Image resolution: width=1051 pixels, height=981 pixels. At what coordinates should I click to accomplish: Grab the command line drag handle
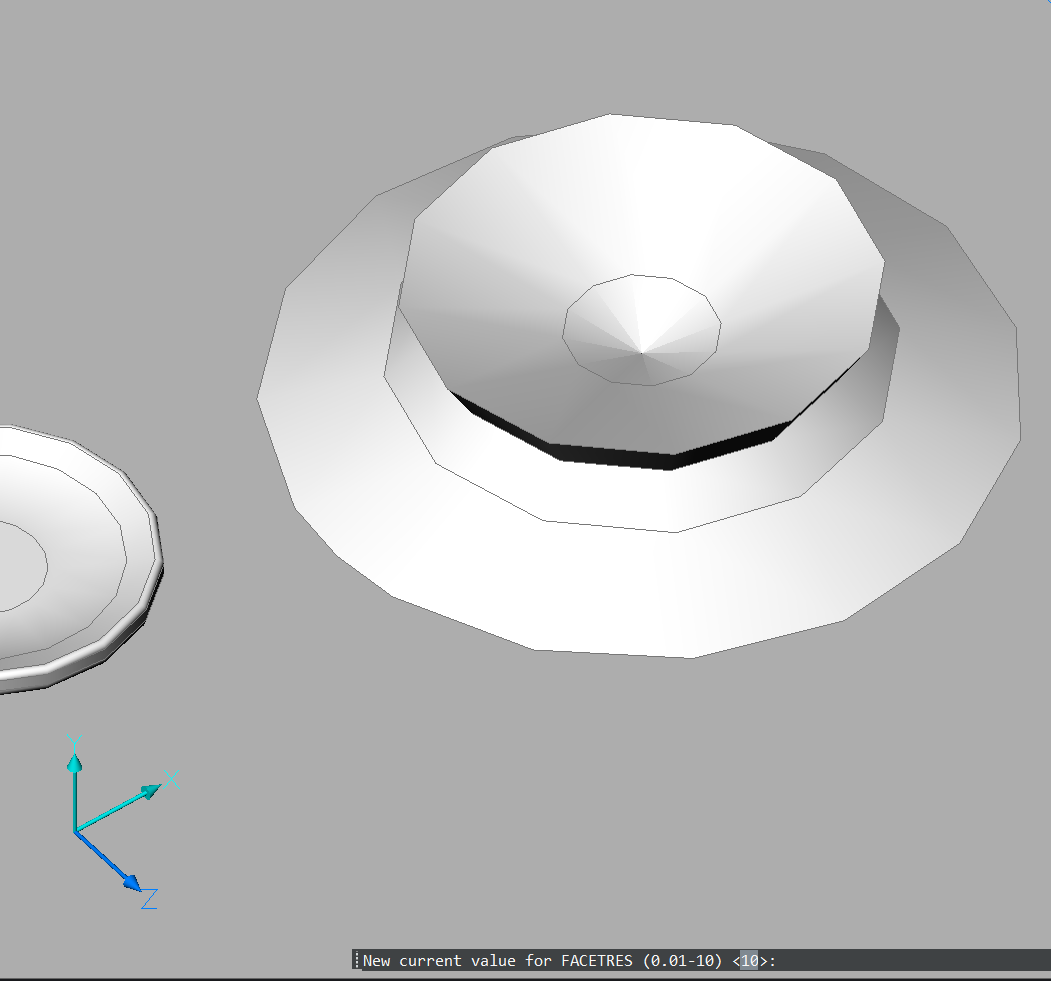tap(356, 960)
